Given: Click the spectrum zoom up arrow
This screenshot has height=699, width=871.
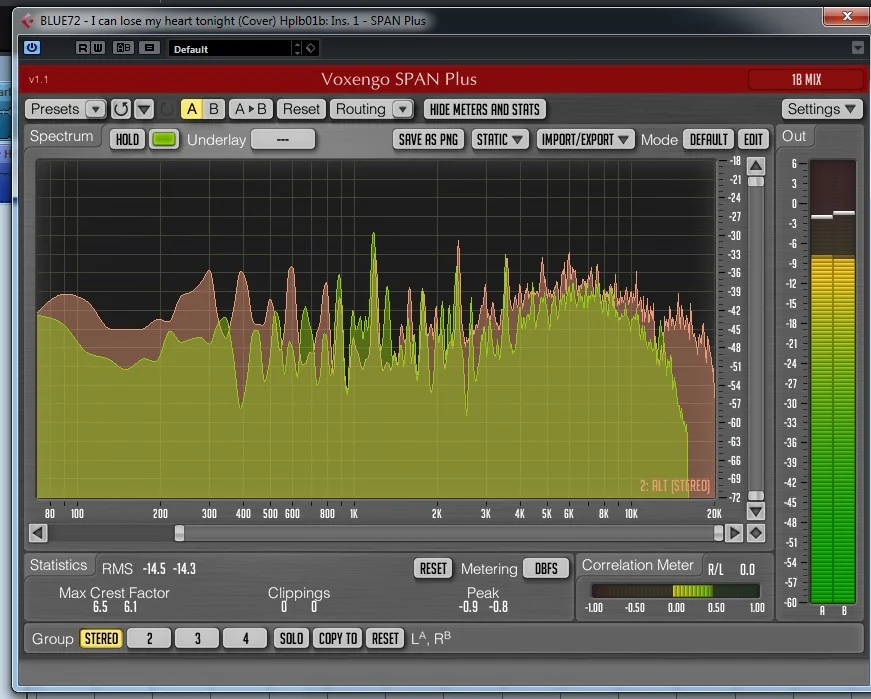Looking at the screenshot, I should [755, 166].
